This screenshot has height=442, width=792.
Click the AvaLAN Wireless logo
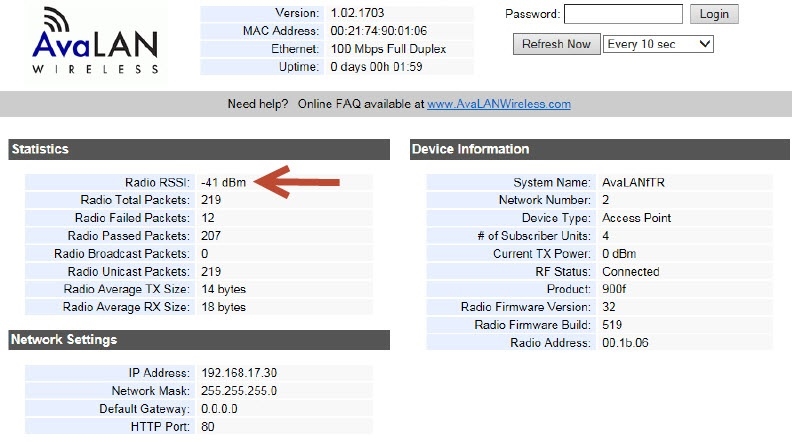[94, 41]
